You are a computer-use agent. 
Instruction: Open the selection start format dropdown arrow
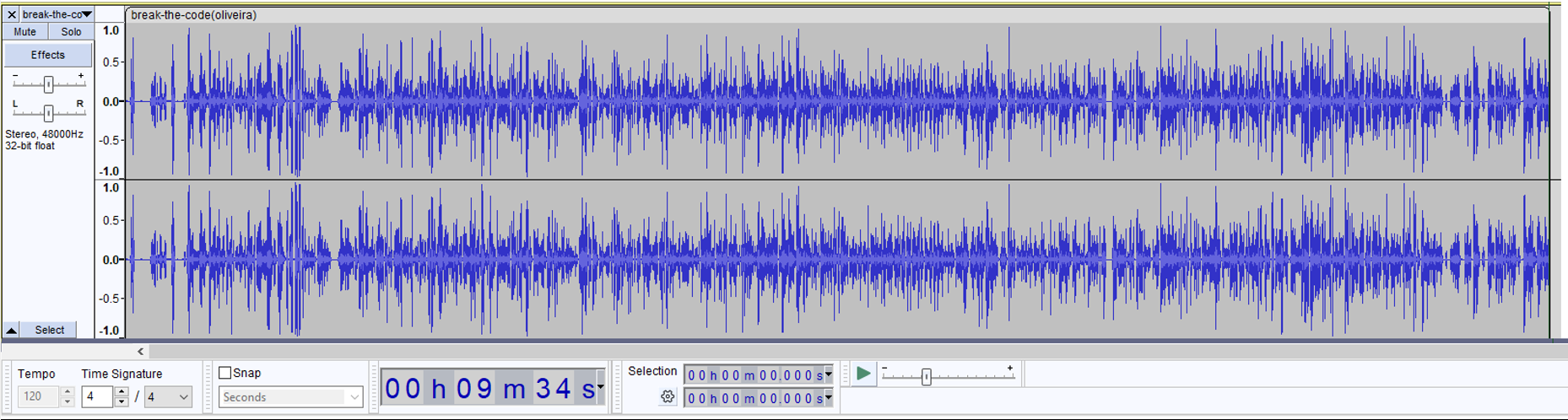coord(829,374)
